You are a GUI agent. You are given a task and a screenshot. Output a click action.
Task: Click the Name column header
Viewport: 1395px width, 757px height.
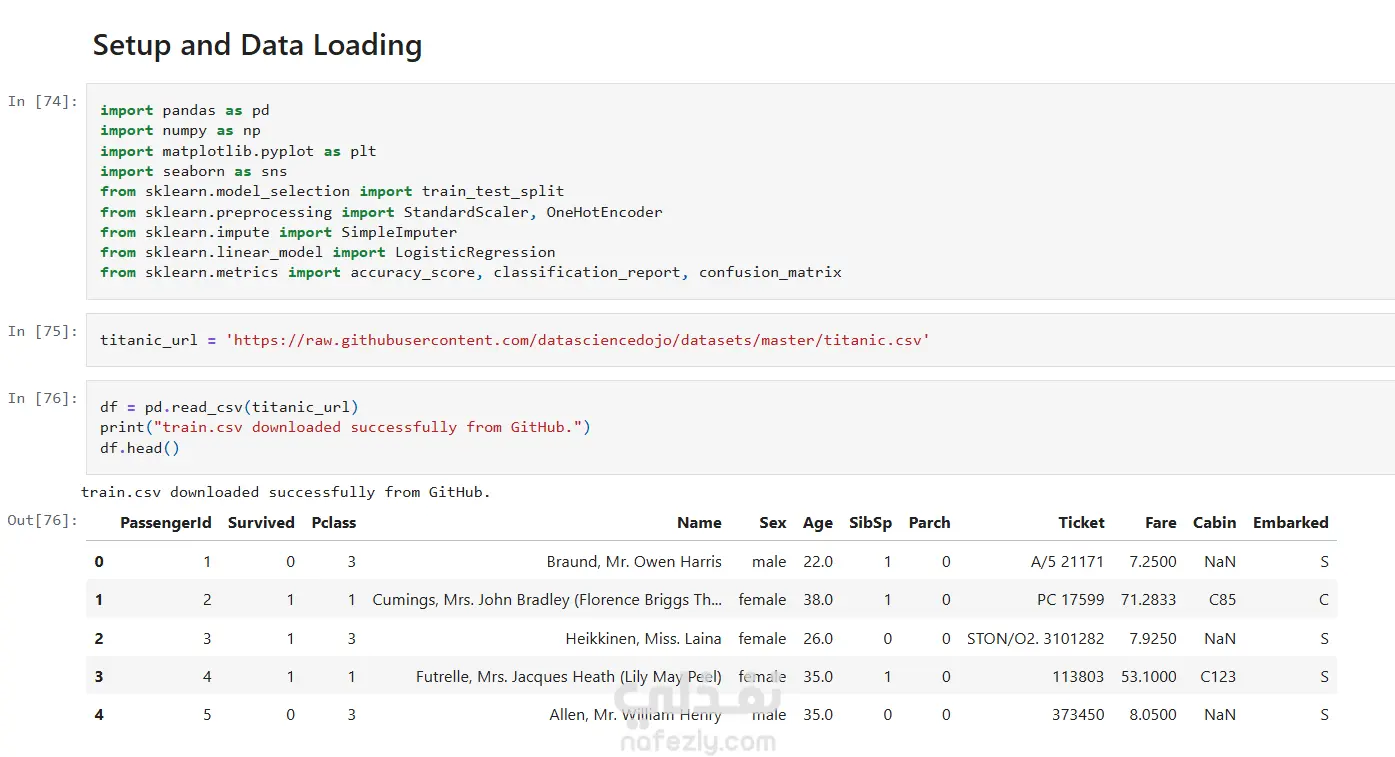tap(699, 522)
